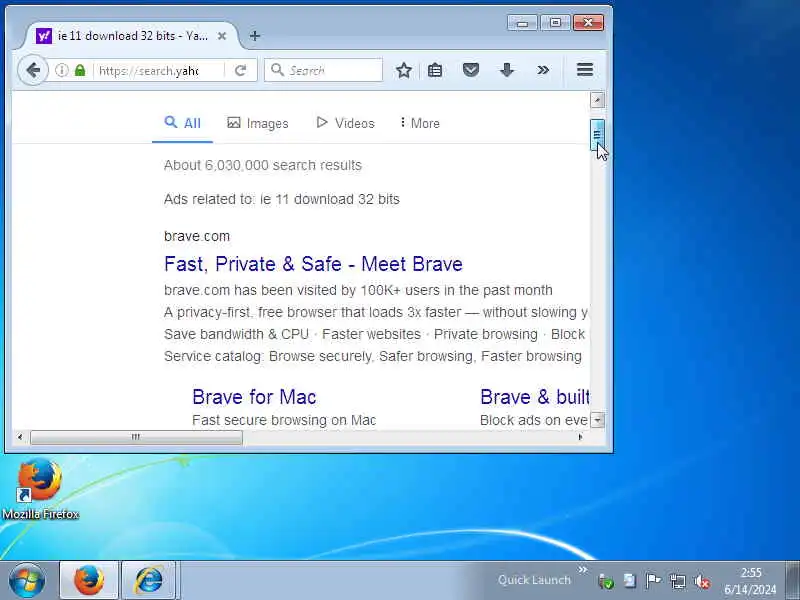Open 'Fast, Private & Safe - Meet Brave' link
This screenshot has width=800, height=600.
click(313, 264)
